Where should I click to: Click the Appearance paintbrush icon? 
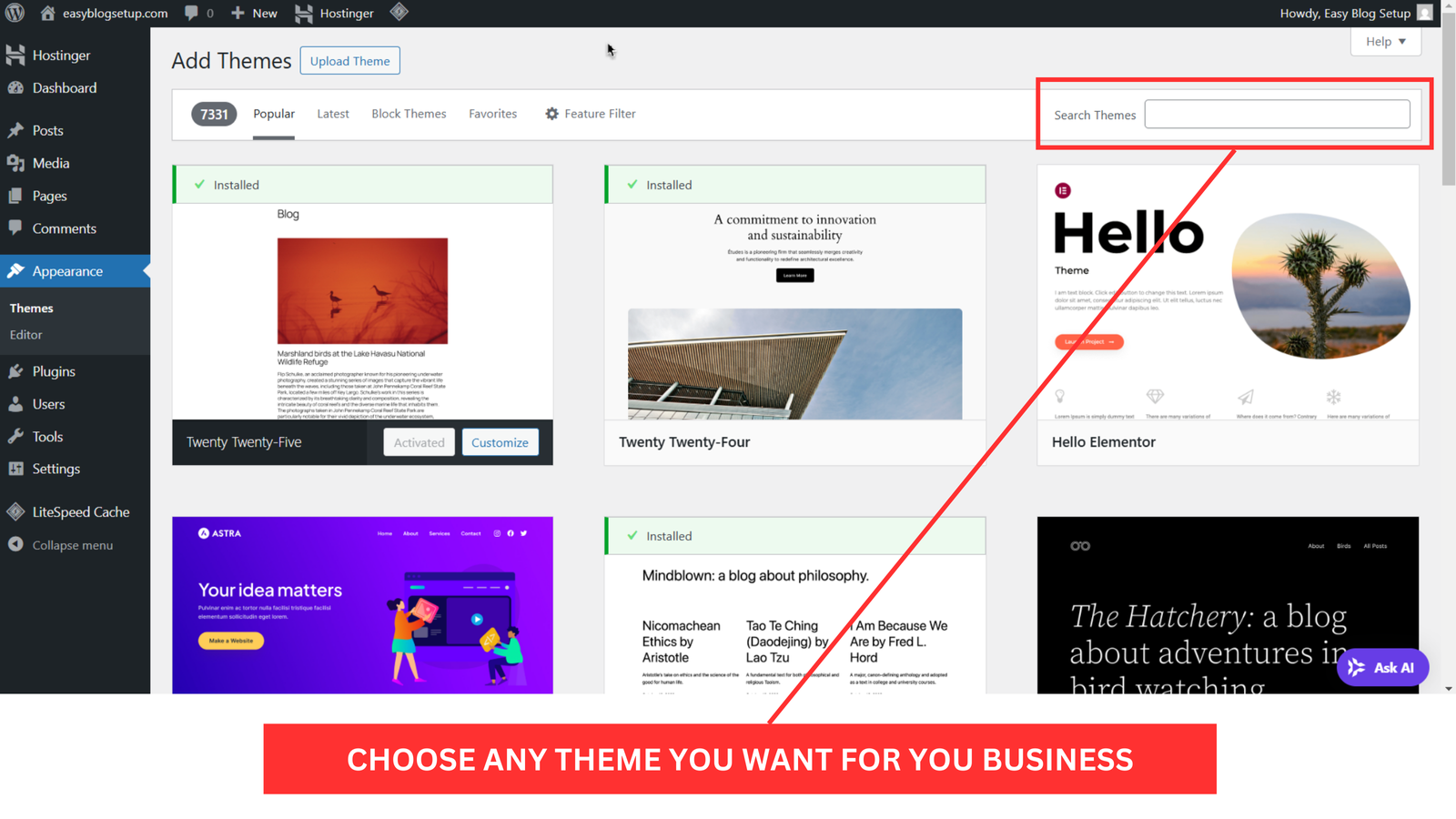click(15, 270)
